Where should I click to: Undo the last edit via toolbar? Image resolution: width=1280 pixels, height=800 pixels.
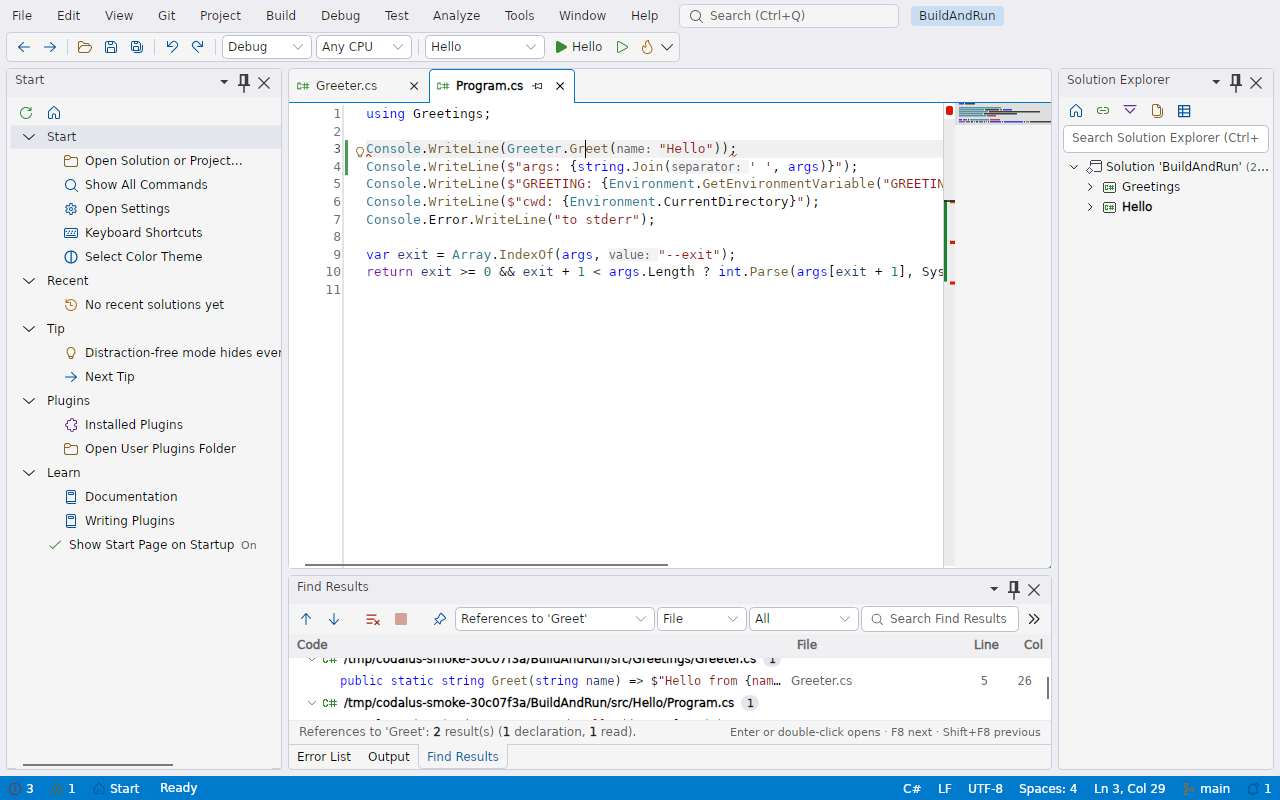pyautogui.click(x=172, y=47)
